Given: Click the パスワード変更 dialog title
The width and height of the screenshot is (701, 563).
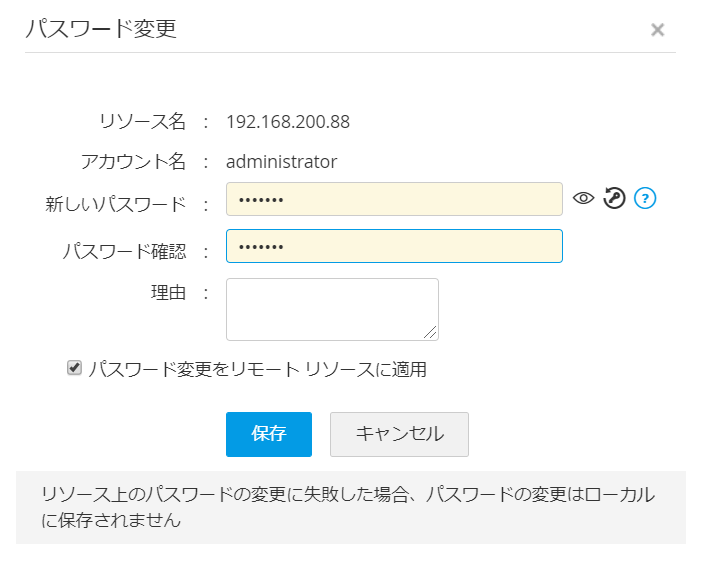Looking at the screenshot, I should point(101,29).
